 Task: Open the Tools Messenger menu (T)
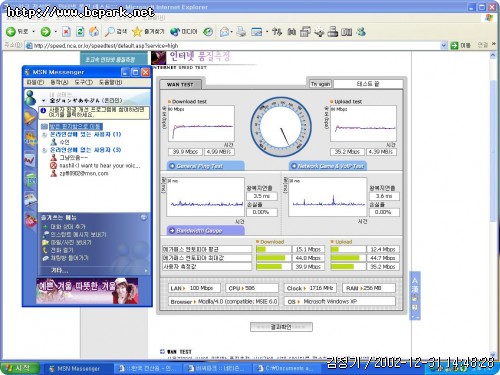pyautogui.click(x=84, y=82)
